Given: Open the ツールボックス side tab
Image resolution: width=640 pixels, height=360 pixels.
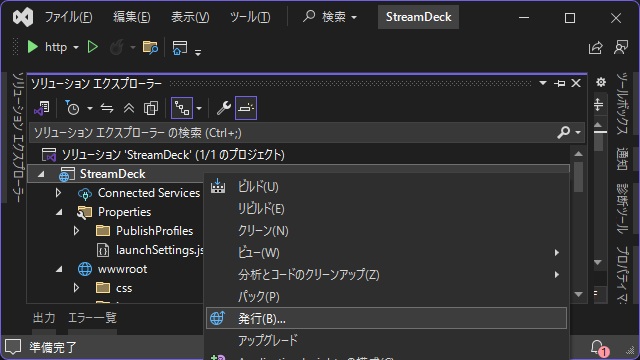Looking at the screenshot, I should [x=622, y=103].
